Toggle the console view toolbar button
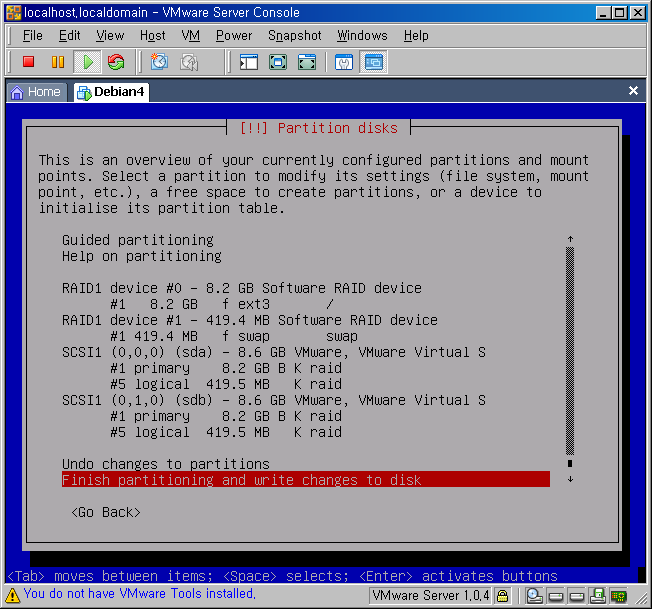Image resolution: width=652 pixels, height=609 pixels. [x=373, y=62]
